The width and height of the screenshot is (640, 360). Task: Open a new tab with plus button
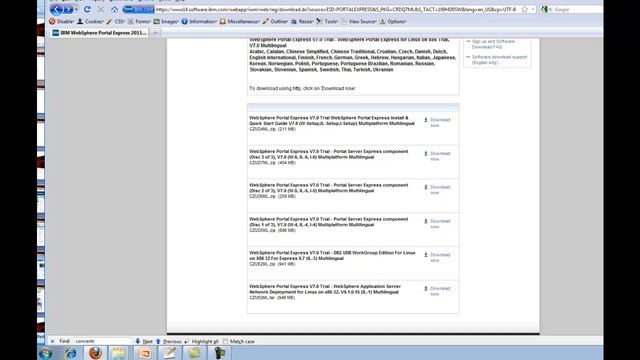[155, 33]
